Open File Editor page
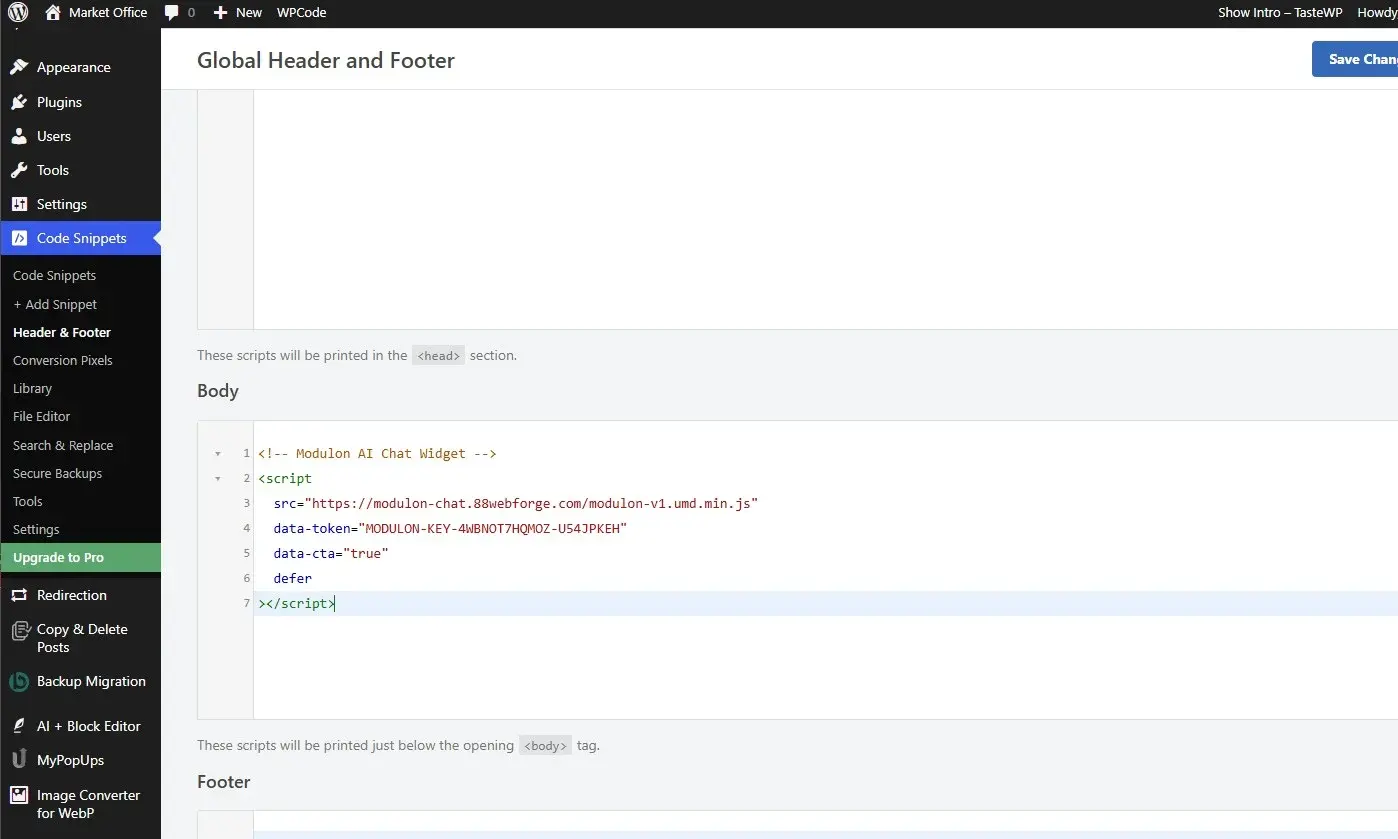The height and width of the screenshot is (839, 1398). coord(41,416)
